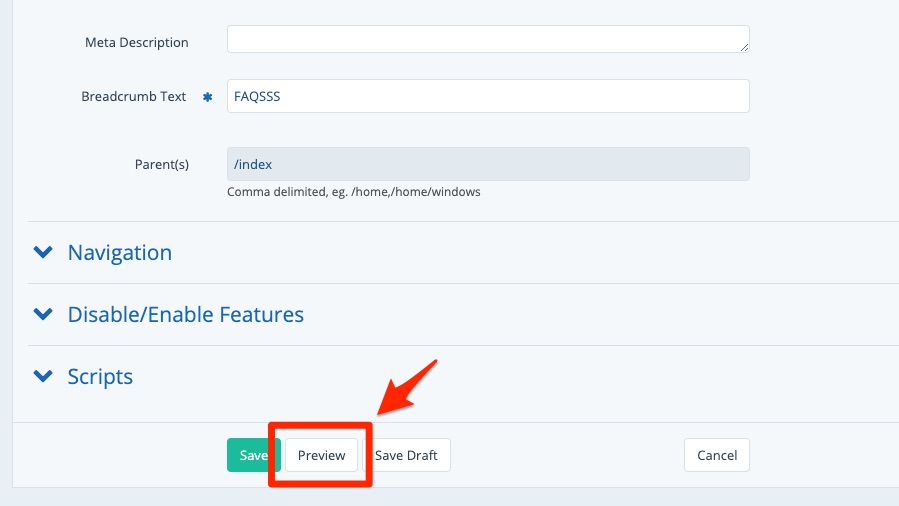Image resolution: width=899 pixels, height=506 pixels.
Task: Open the Disable/Enable Features heading
Action: [x=185, y=315]
